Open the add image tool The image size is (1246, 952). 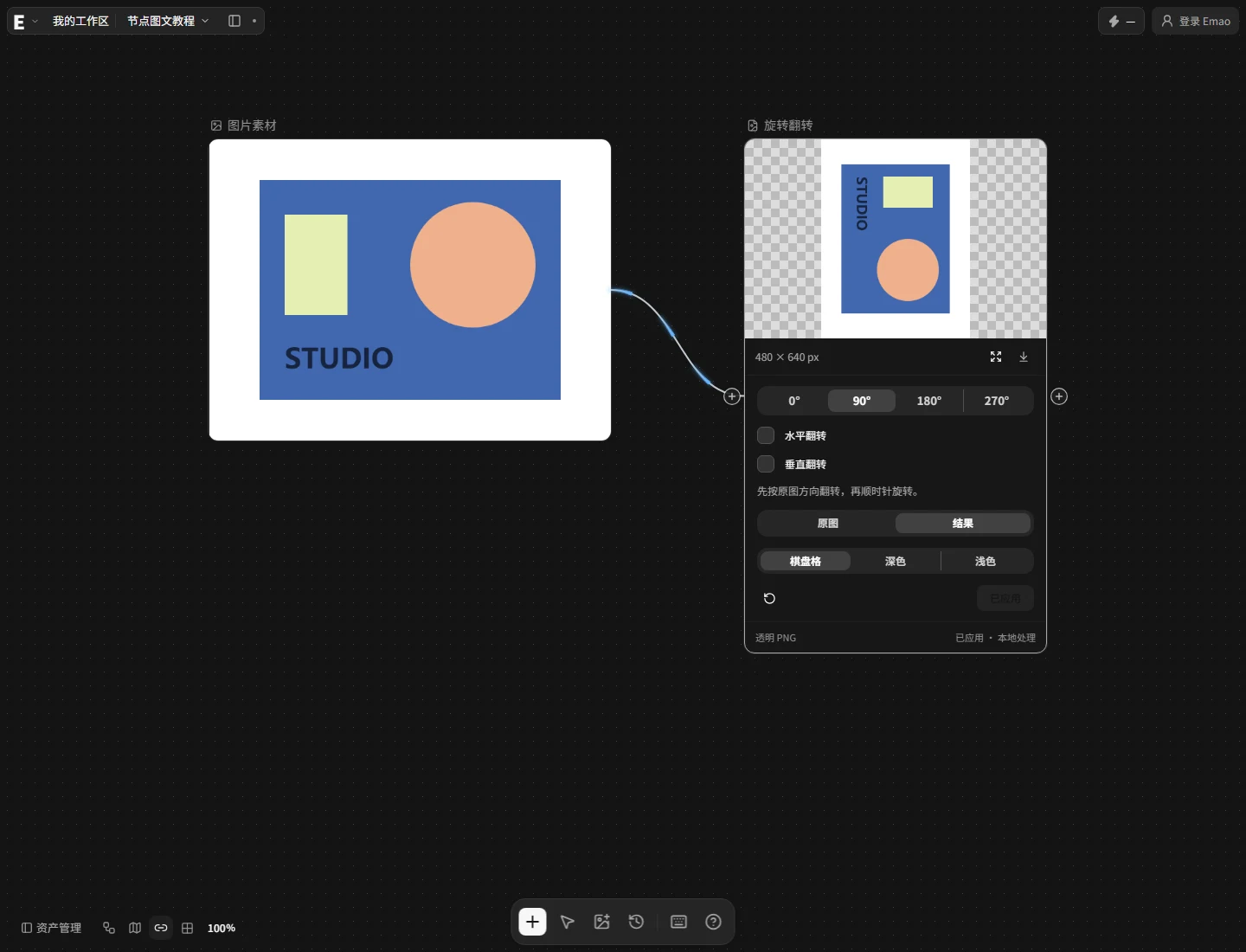602,922
